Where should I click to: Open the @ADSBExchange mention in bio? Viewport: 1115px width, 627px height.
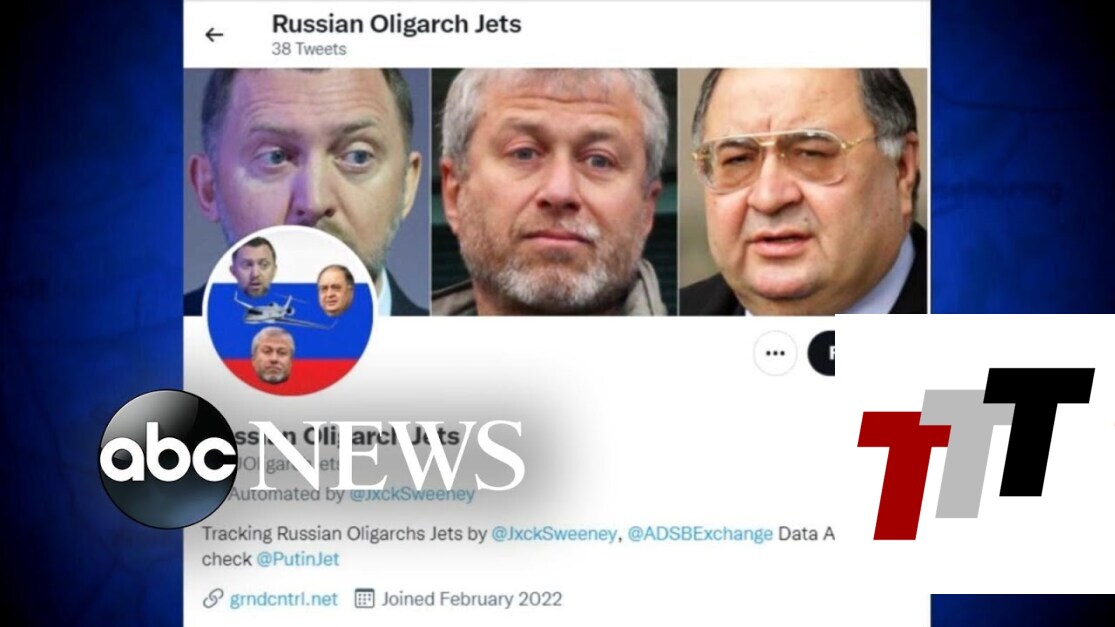700,534
